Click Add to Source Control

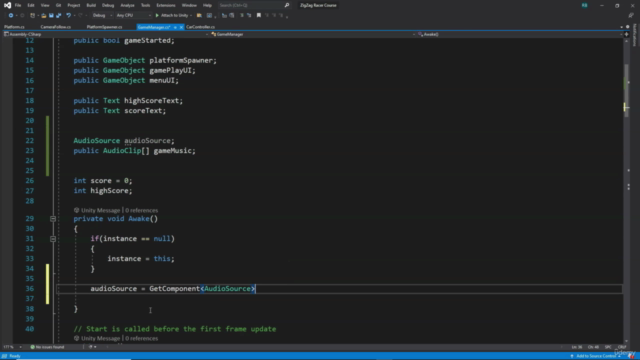[595, 356]
